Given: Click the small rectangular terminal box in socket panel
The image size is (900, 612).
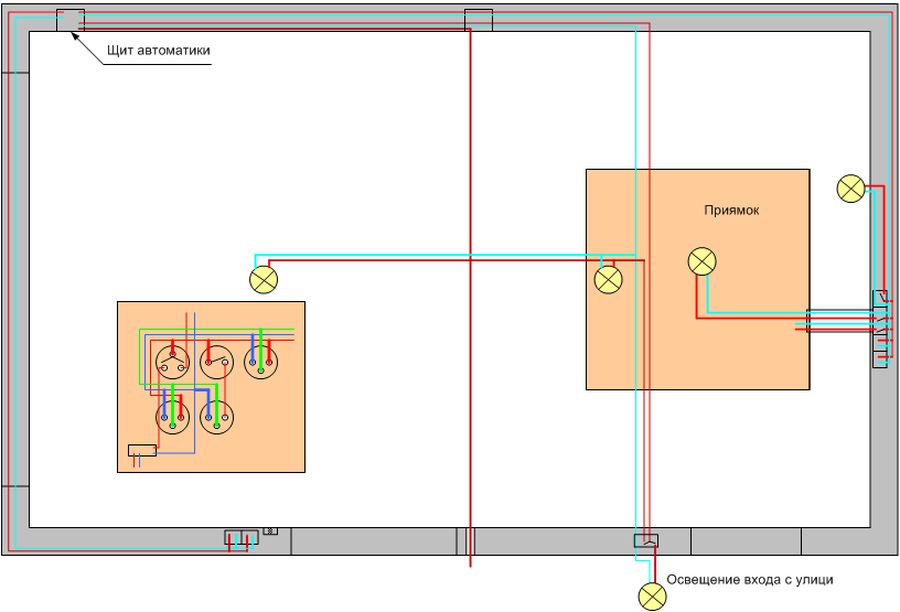Looking at the screenshot, I should [x=142, y=450].
